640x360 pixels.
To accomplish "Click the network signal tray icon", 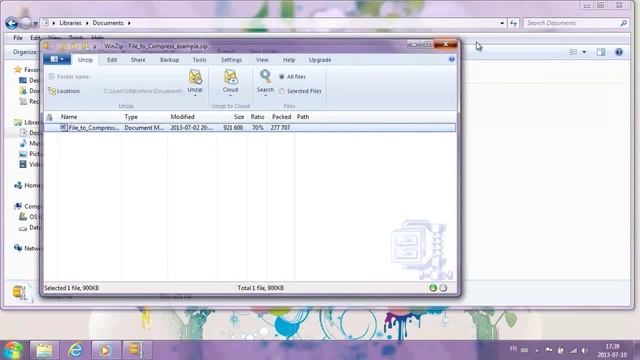I will (573, 350).
